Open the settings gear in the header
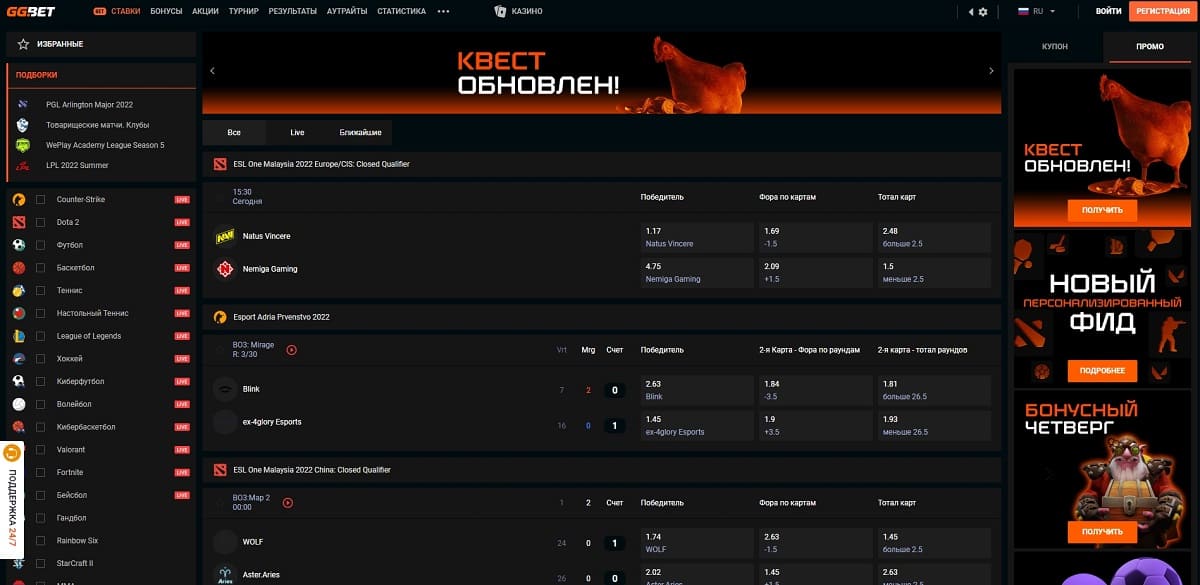 point(983,11)
